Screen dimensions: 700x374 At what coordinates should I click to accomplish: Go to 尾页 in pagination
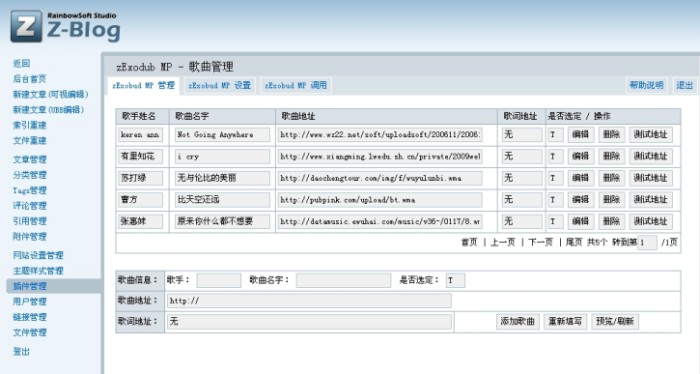coord(574,242)
